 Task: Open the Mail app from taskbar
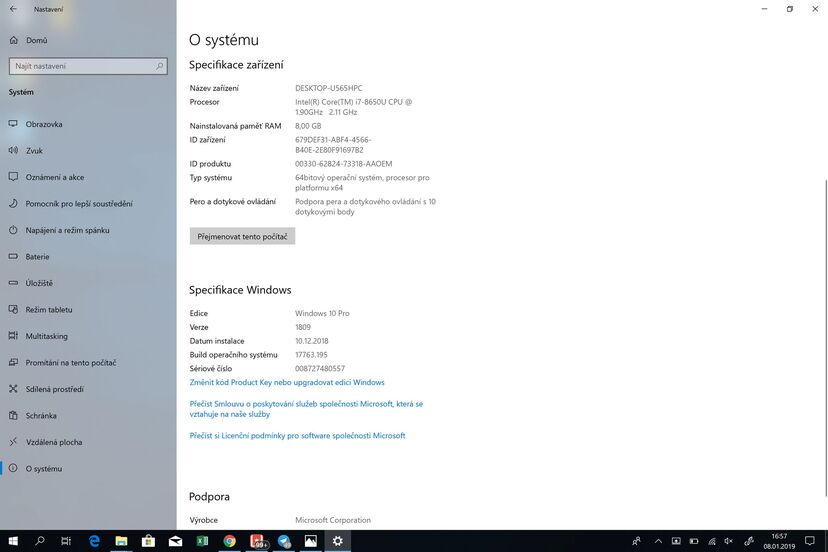[175, 541]
